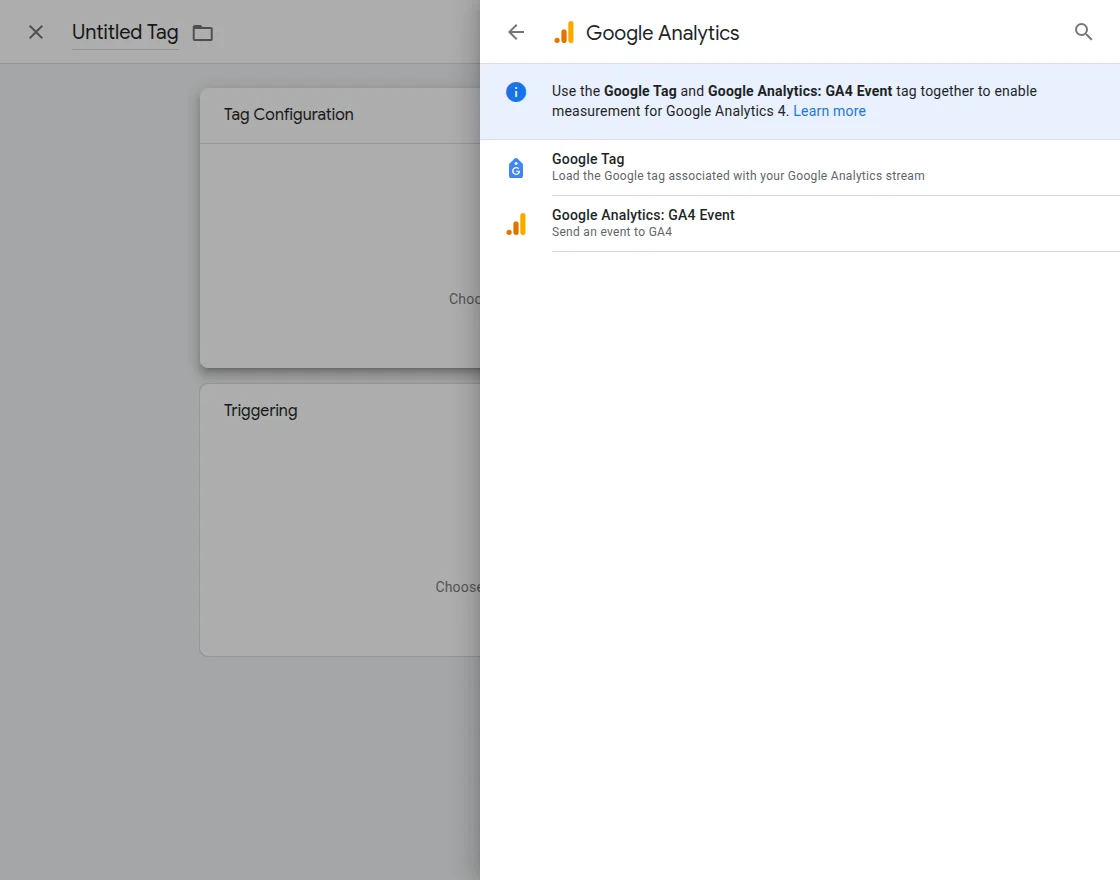Open the Triggering card
This screenshot has height=880, width=1120.
tap(340, 520)
